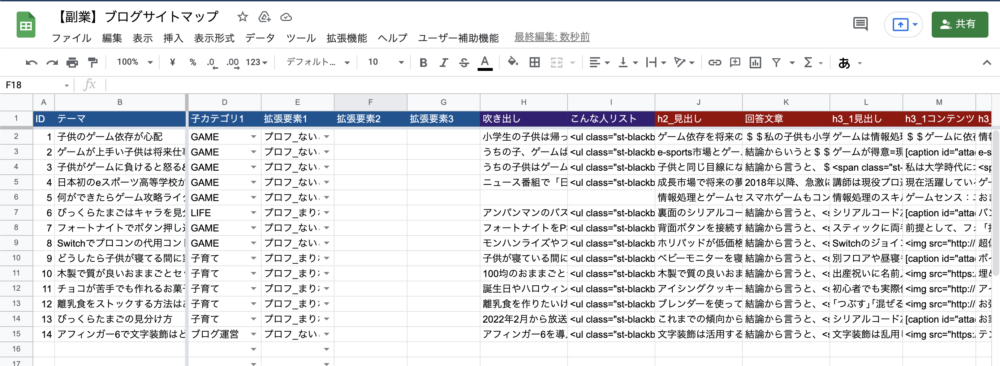The image size is (1000, 366).
Task: Open the borders tool
Action: (535, 62)
